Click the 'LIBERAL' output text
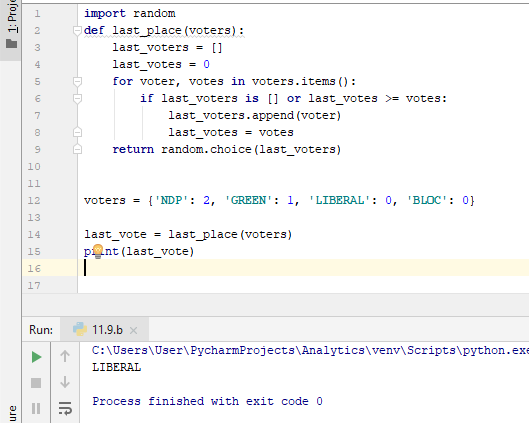This screenshot has width=529, height=423. (117, 367)
